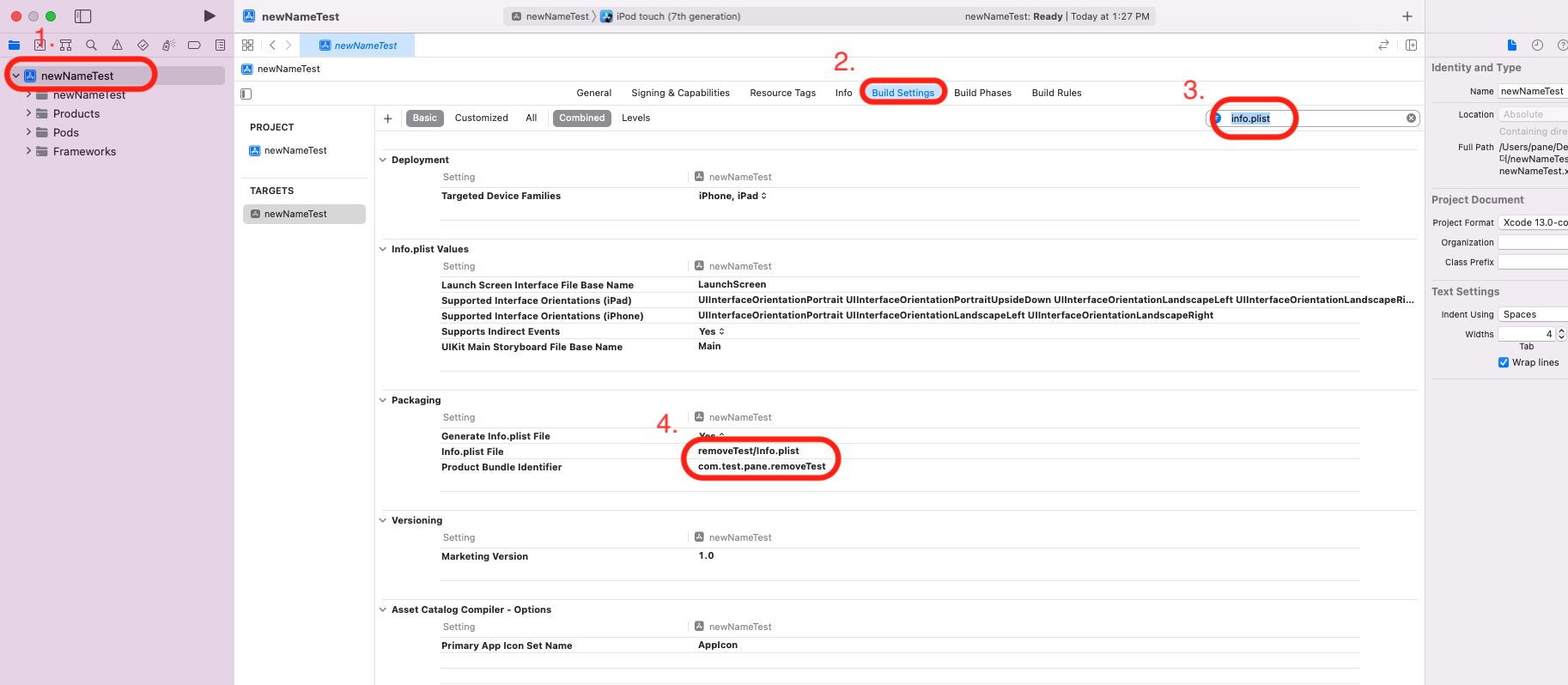Click the removeTest/Info.plist value
This screenshot has width=1568, height=685.
point(748,451)
